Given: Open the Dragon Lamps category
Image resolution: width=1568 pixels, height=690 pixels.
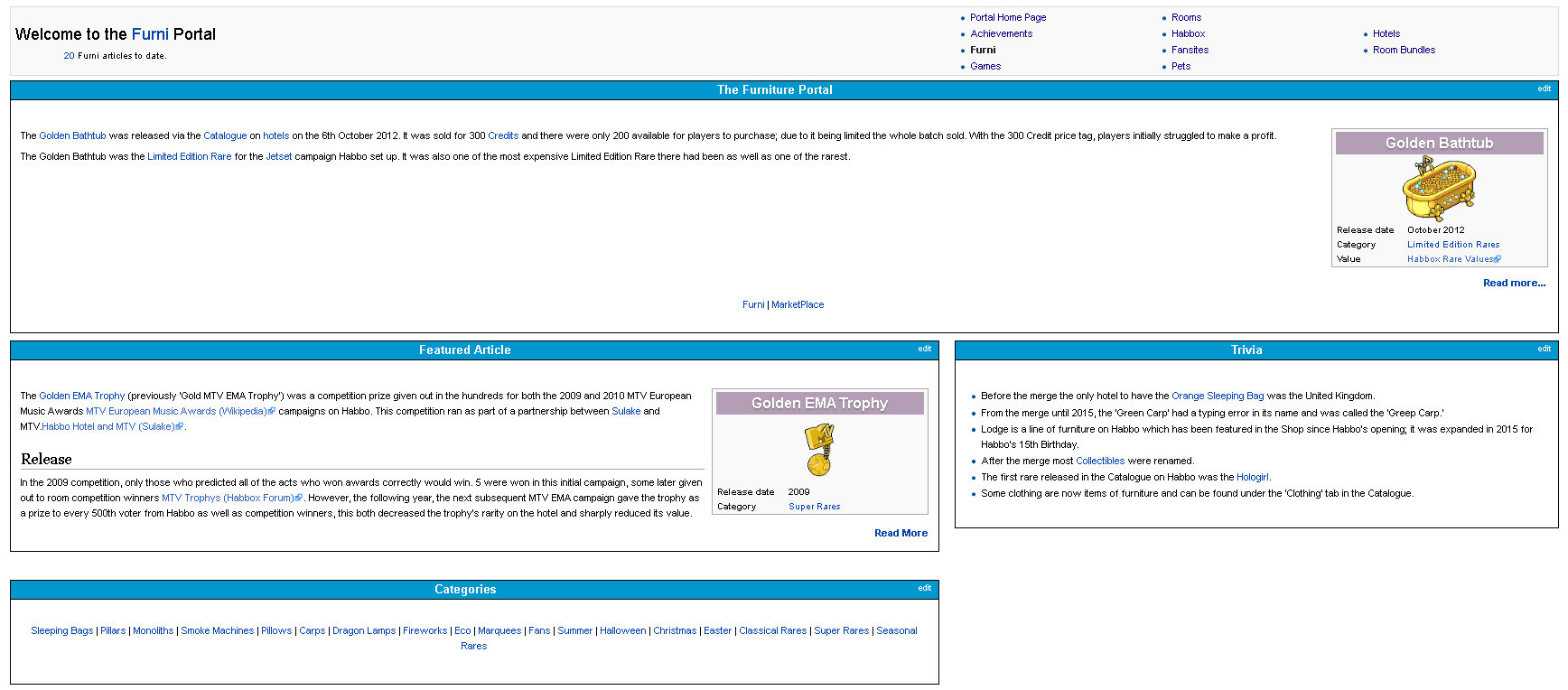Looking at the screenshot, I should tap(364, 630).
